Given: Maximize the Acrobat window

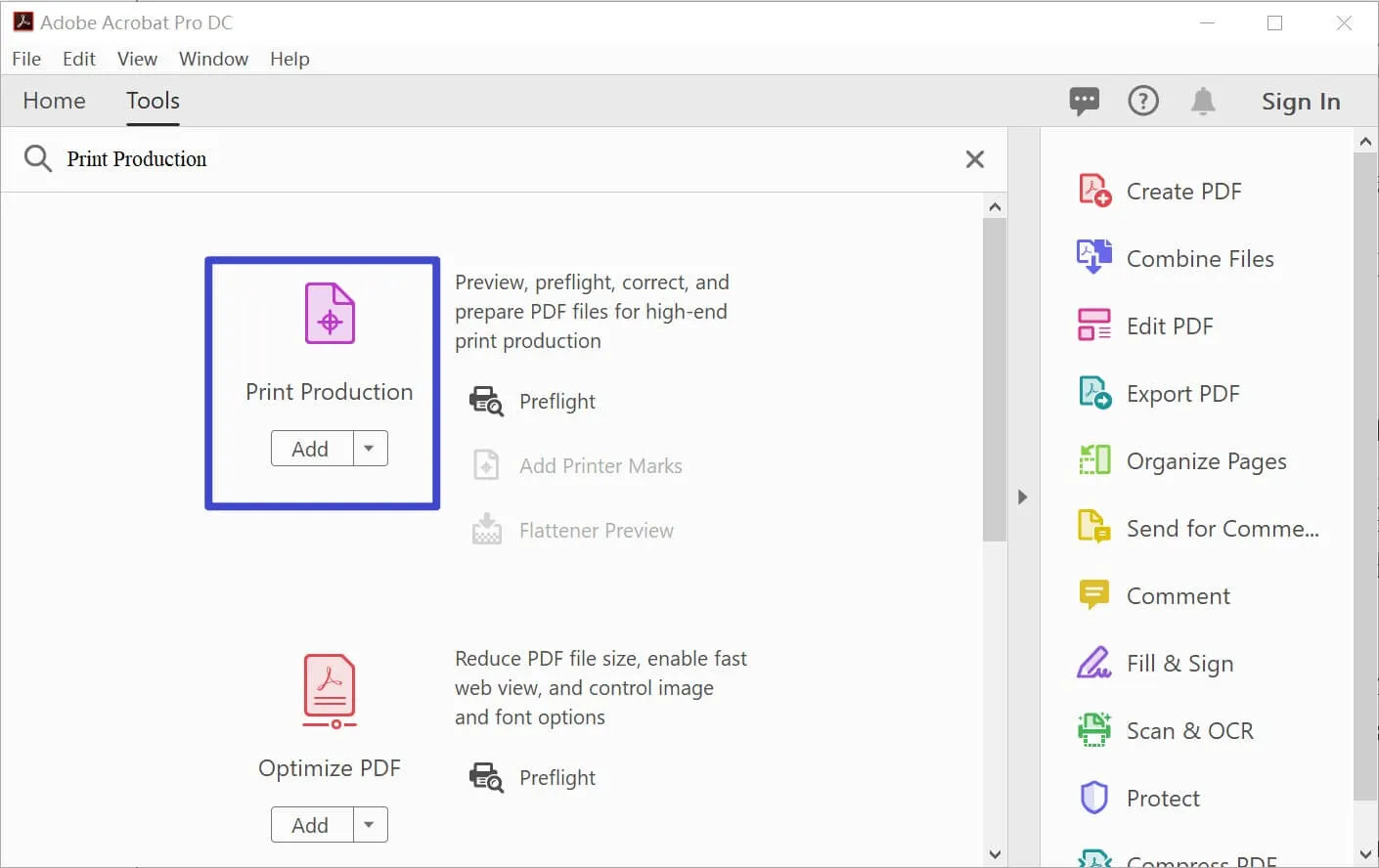Looking at the screenshot, I should [x=1274, y=22].
